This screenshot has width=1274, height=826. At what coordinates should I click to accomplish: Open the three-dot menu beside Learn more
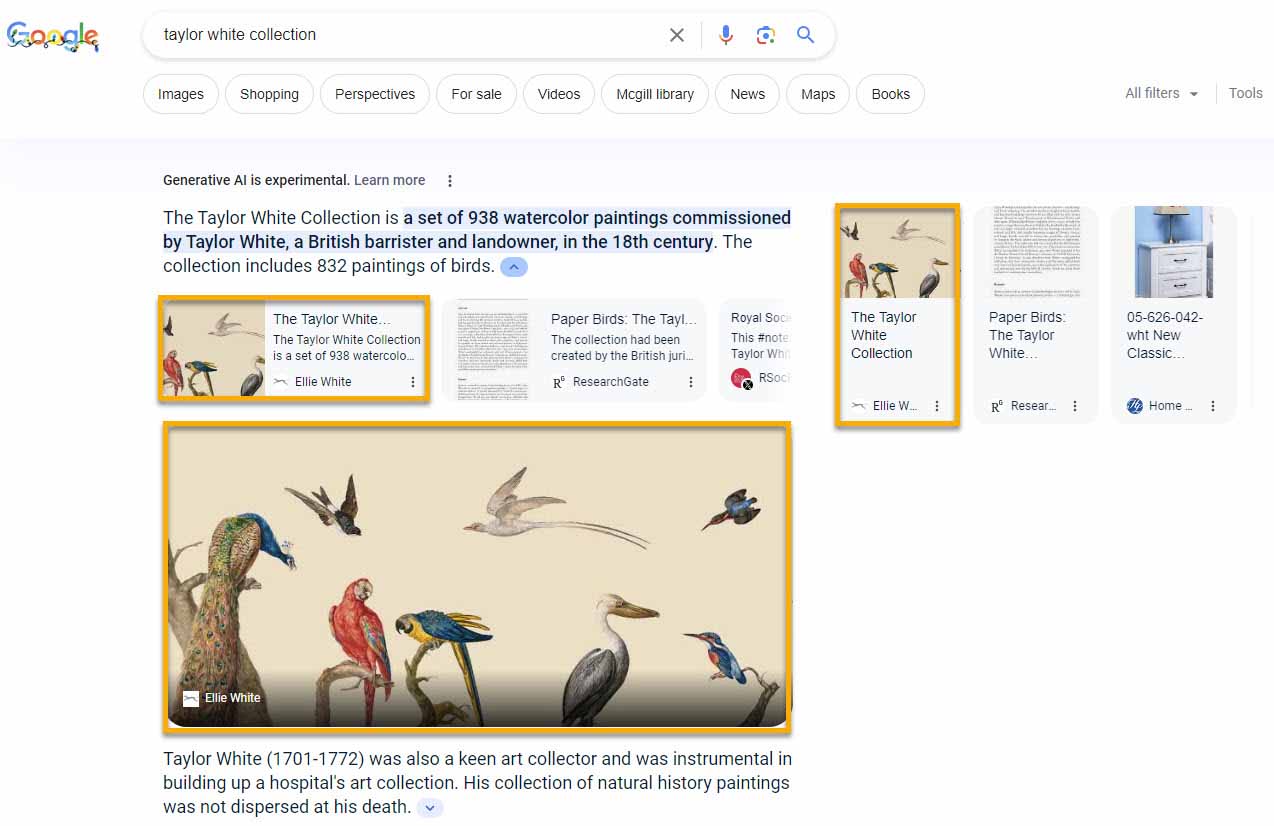(x=450, y=181)
